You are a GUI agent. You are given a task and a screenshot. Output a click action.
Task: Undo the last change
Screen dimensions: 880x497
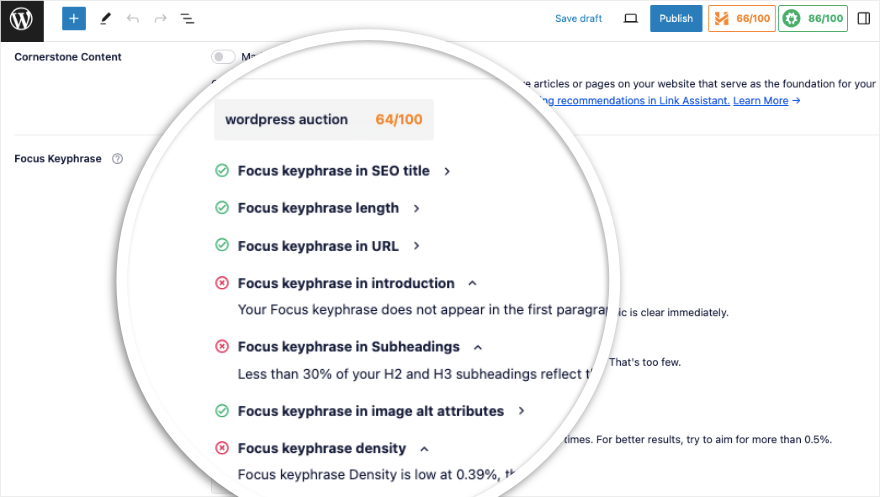pyautogui.click(x=132, y=19)
